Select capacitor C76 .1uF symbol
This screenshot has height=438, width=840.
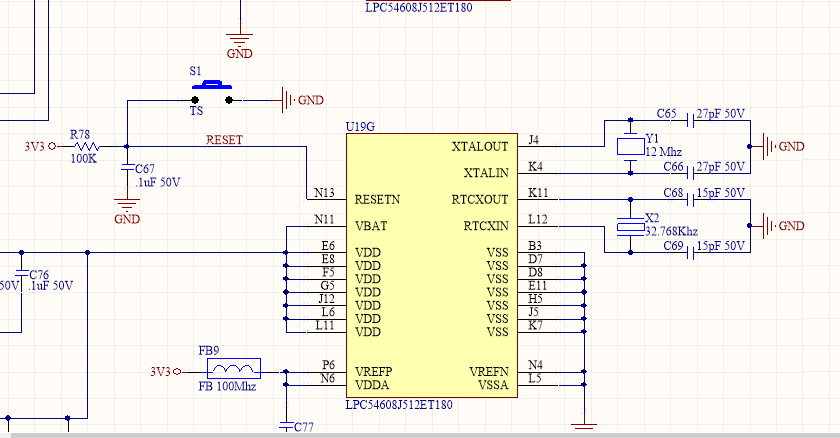click(x=21, y=273)
